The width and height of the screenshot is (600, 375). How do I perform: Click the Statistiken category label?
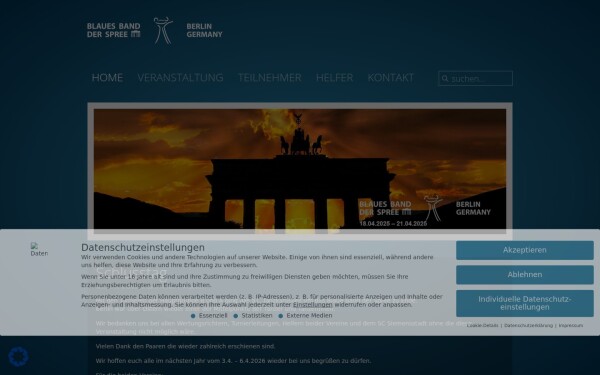[257, 316]
